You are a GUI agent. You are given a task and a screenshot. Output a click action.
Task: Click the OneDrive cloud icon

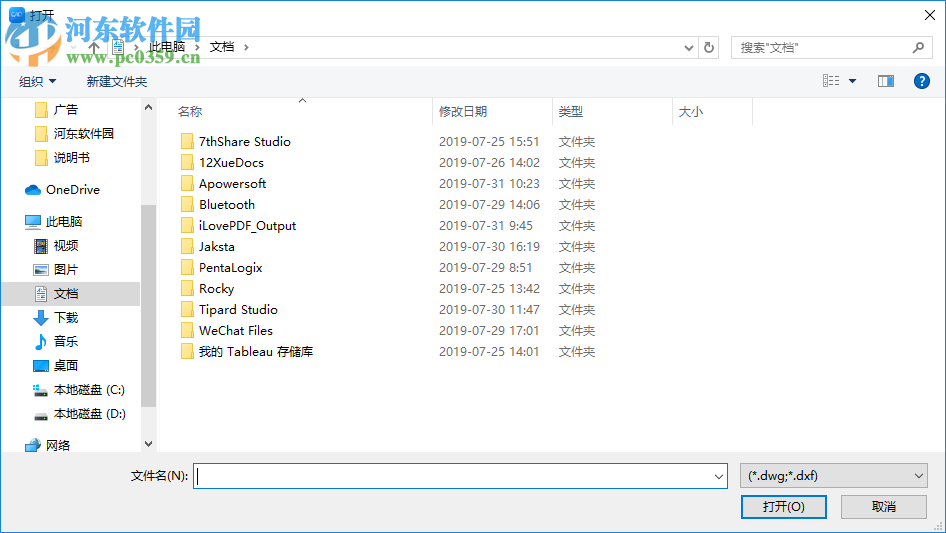point(33,190)
